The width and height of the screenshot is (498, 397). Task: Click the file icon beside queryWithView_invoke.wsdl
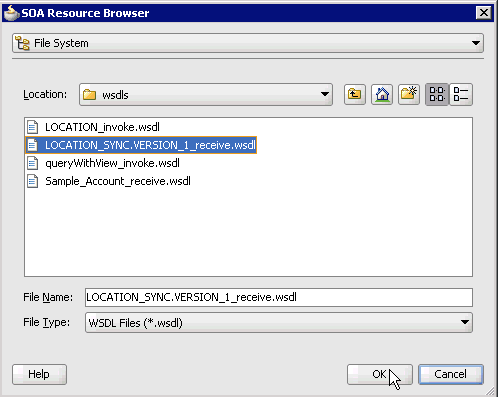pos(33,163)
